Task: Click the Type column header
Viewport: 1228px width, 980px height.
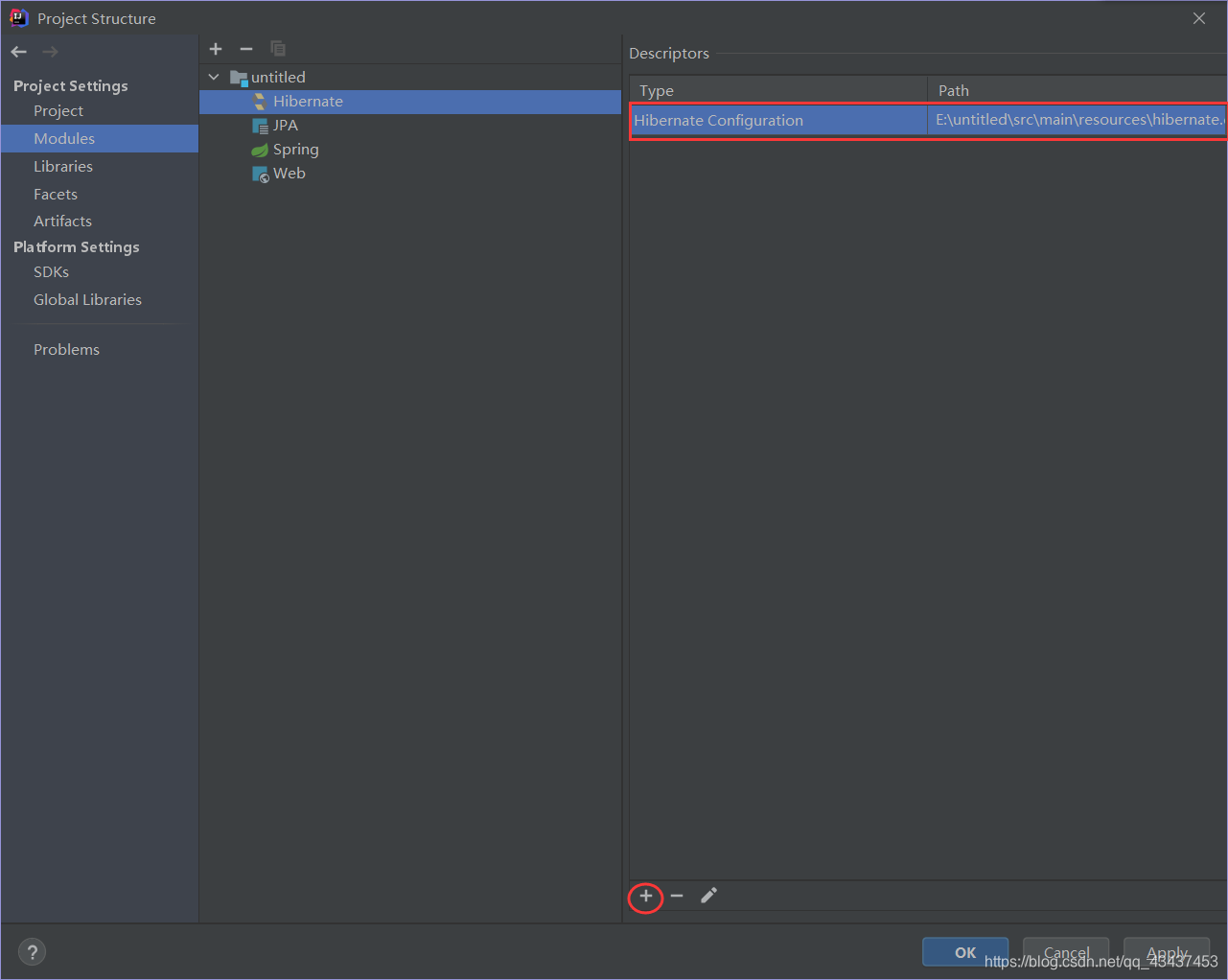Action: click(x=778, y=91)
